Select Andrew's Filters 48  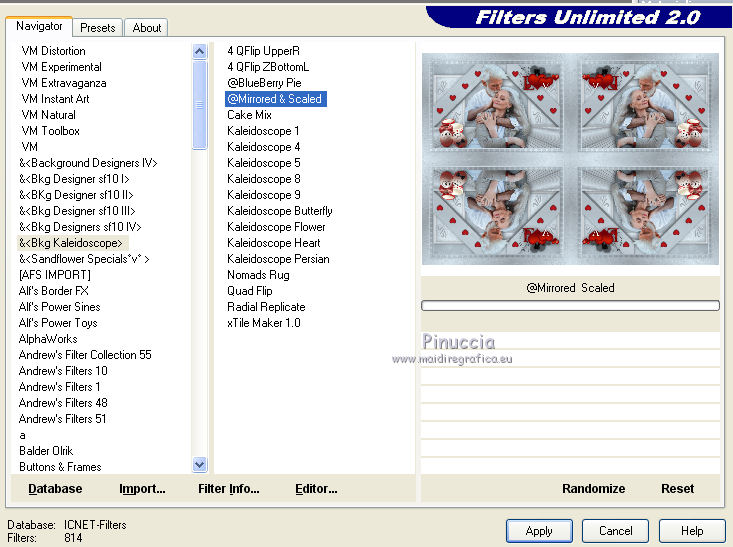pos(63,403)
